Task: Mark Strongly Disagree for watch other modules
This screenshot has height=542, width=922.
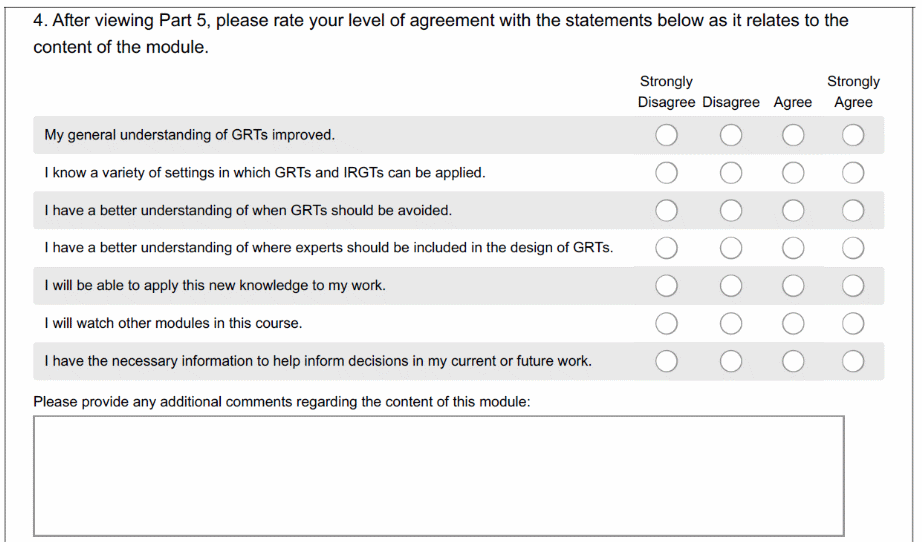Action: point(667,324)
